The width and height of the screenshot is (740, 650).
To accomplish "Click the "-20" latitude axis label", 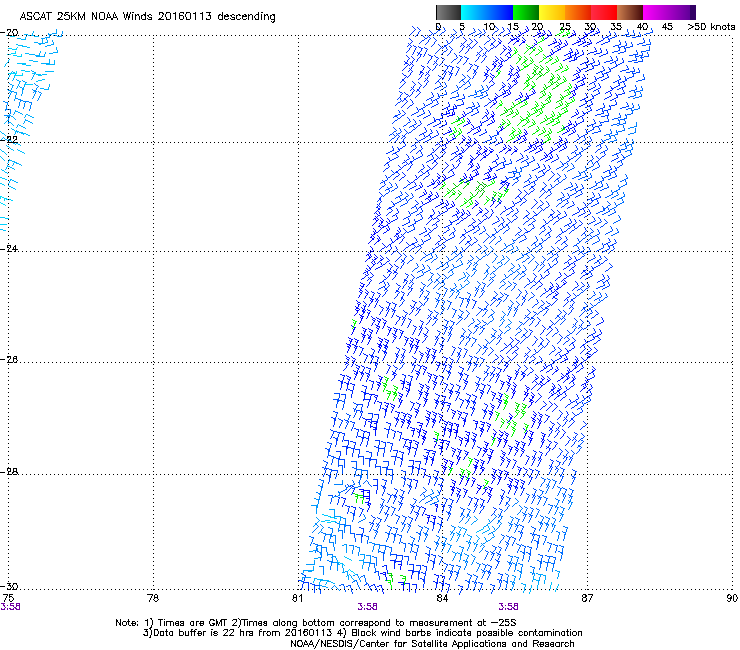I will [10, 33].
